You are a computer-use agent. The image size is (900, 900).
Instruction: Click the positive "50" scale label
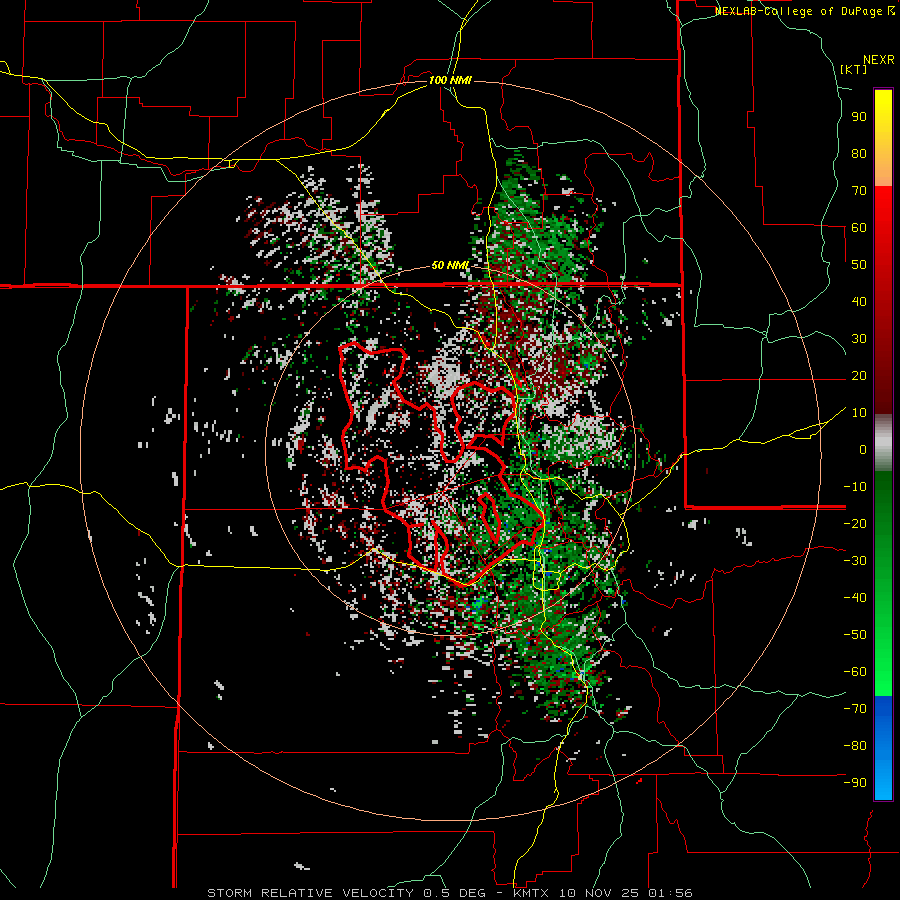click(x=859, y=265)
